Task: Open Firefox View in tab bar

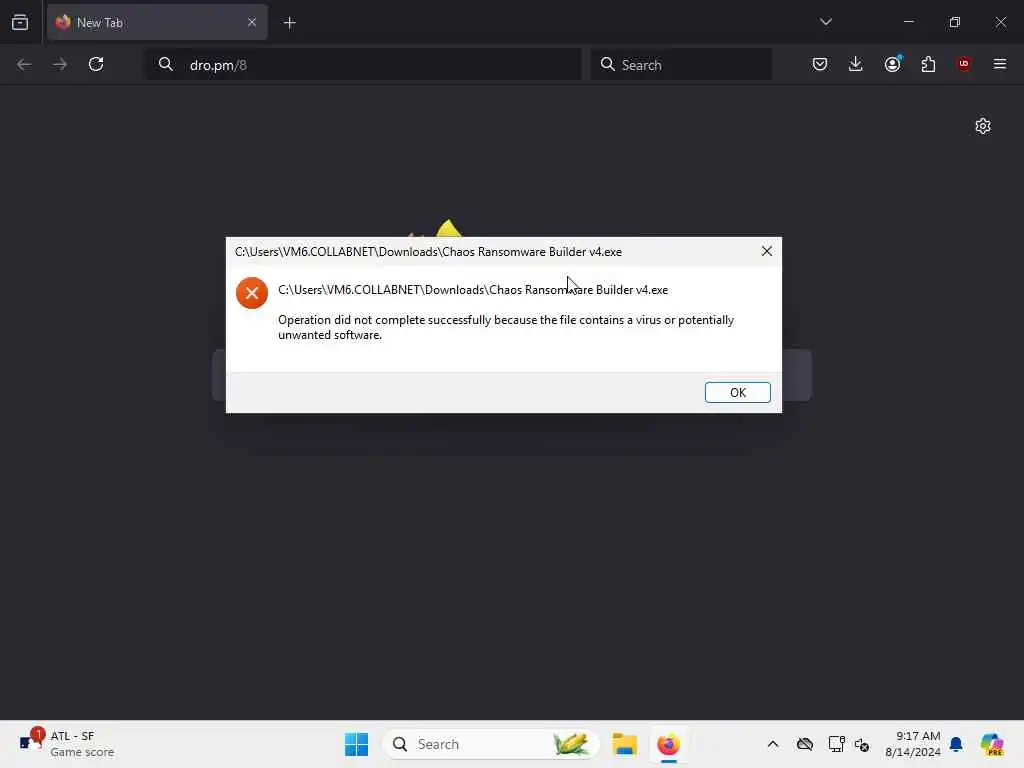Action: click(20, 22)
